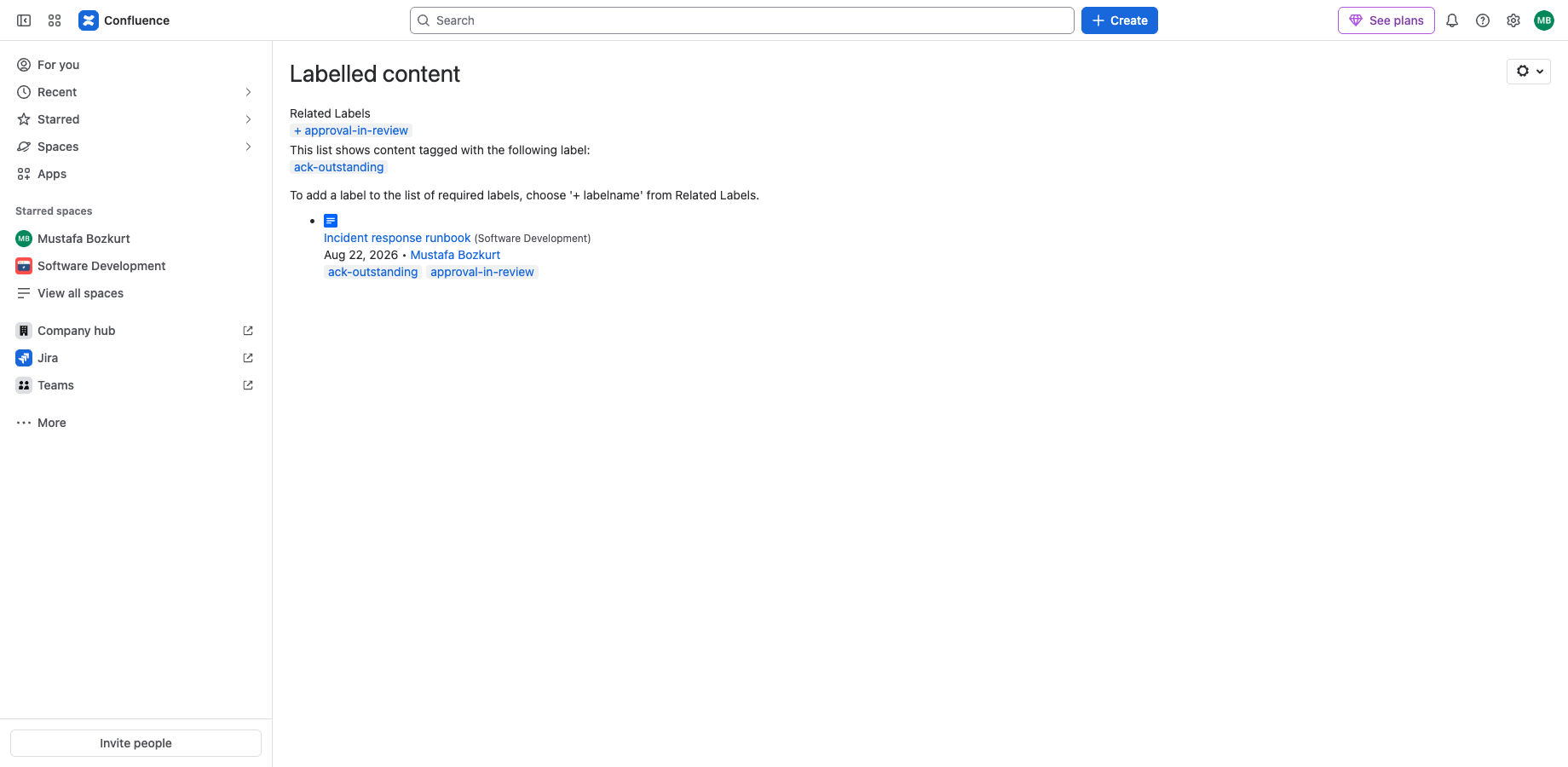
Task: Click the Invite people button
Action: coord(135,743)
